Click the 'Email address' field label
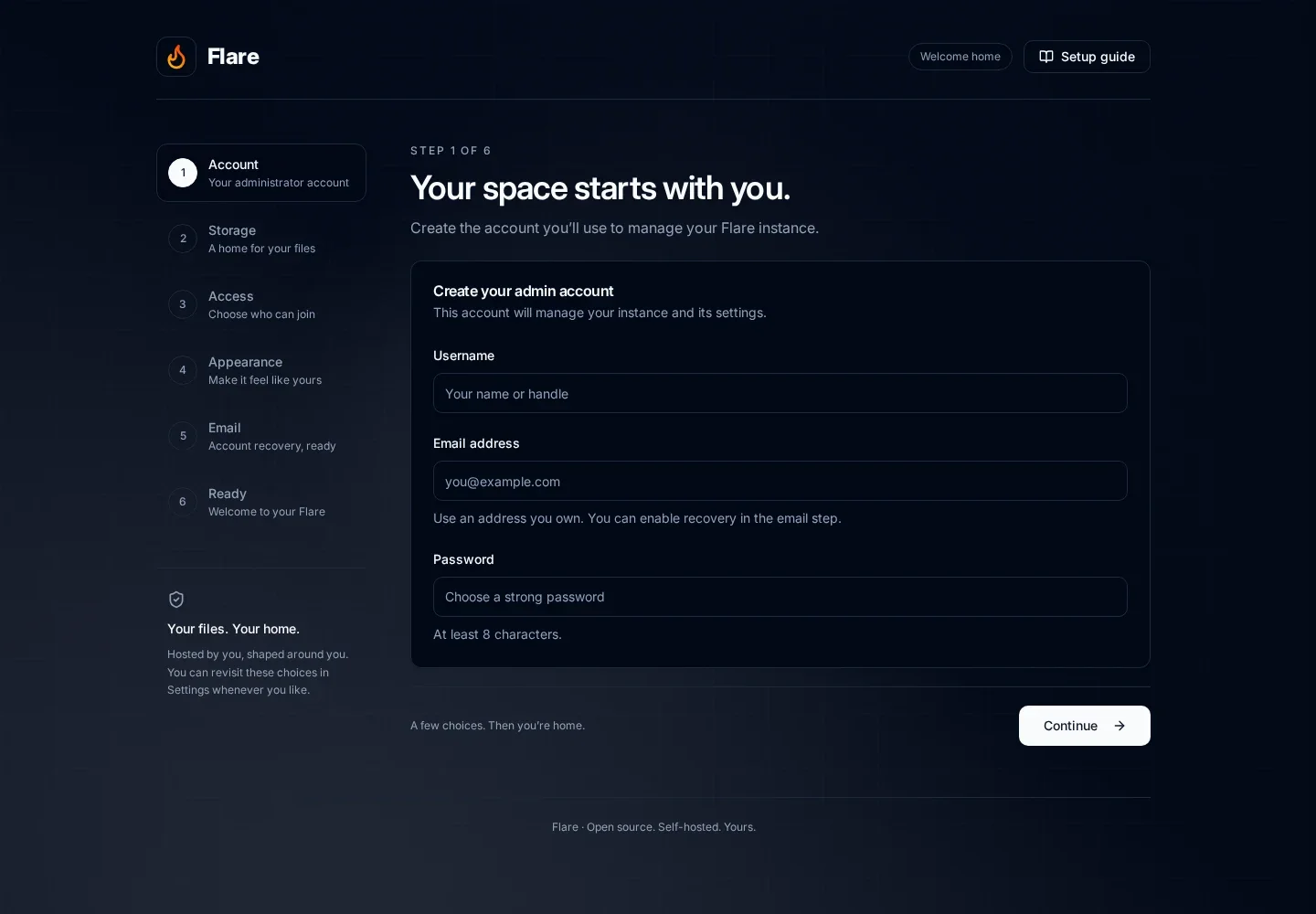 pos(476,443)
